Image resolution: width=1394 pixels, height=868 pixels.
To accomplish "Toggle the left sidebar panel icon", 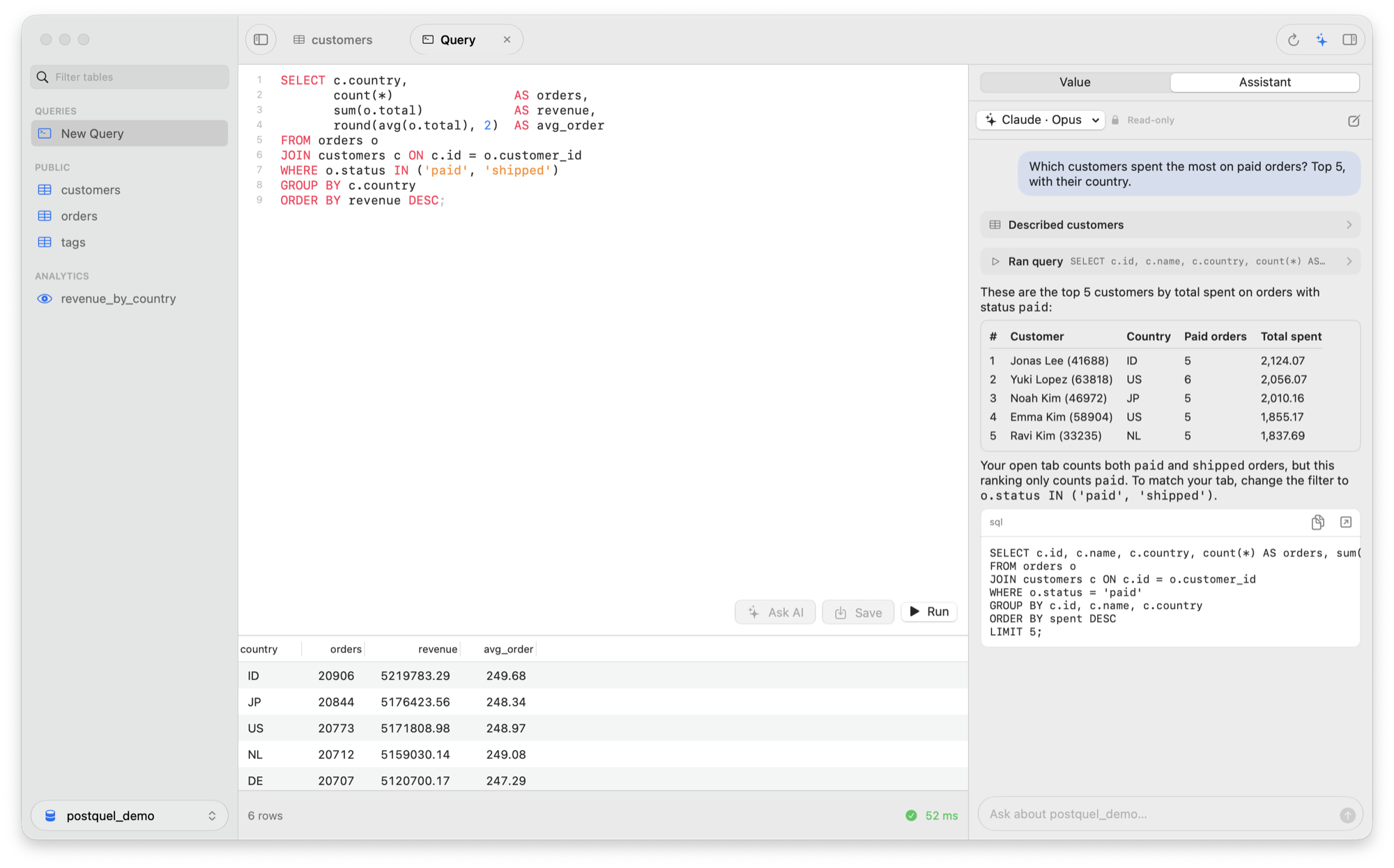I will 261,40.
